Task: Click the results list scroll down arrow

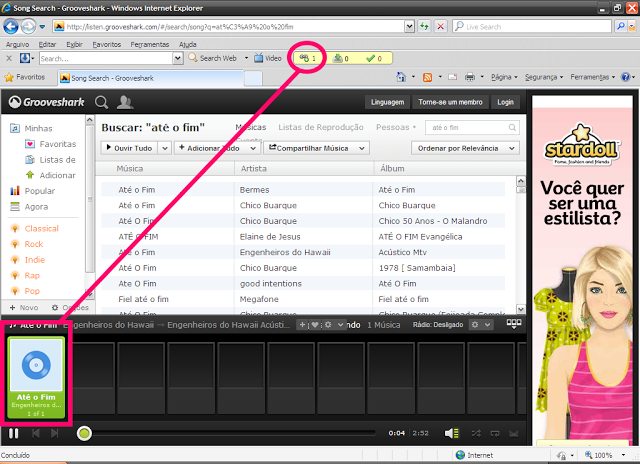Action: coord(521,309)
